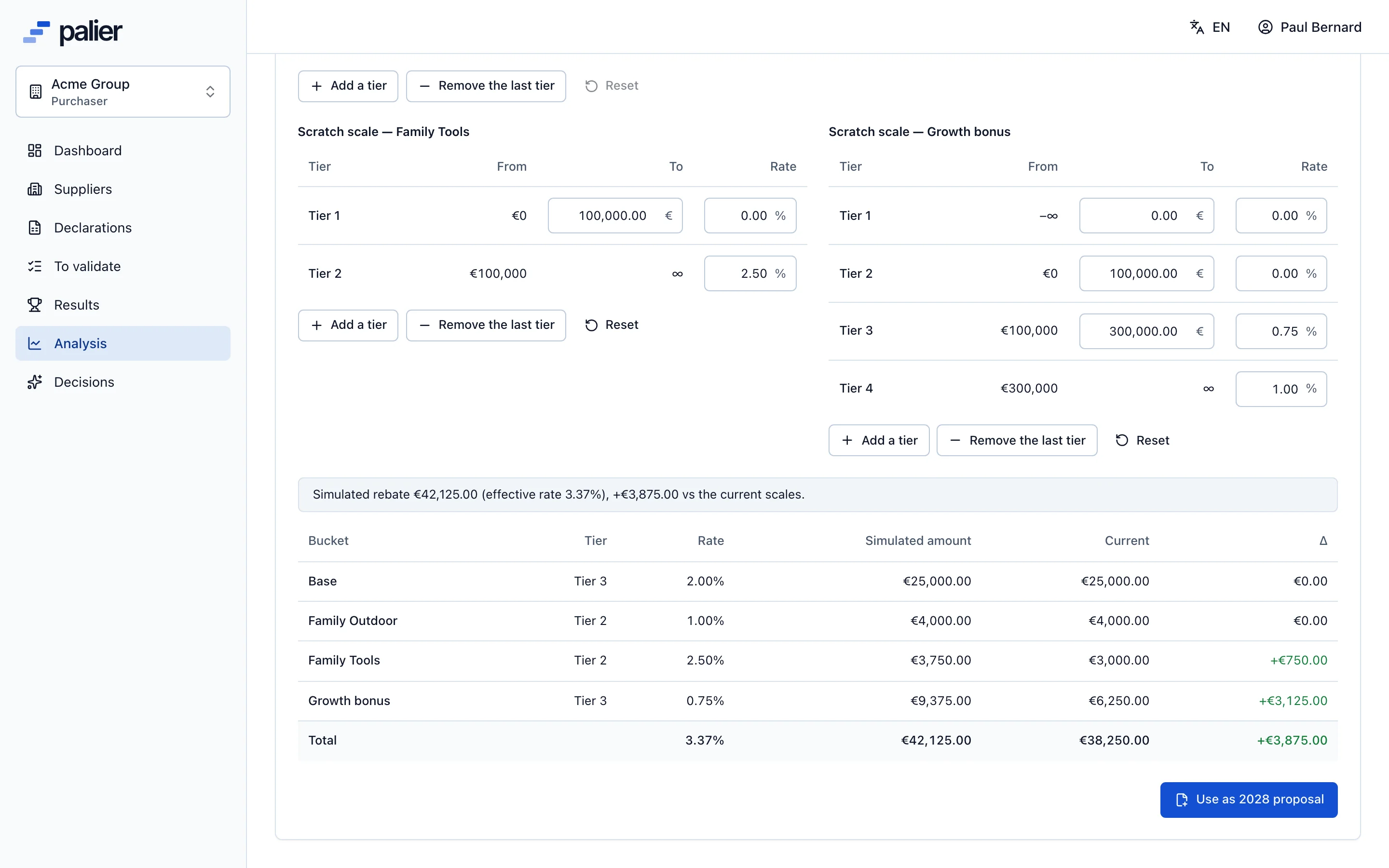Edit Growth bonus Tier 2 rate field

[1281, 273]
